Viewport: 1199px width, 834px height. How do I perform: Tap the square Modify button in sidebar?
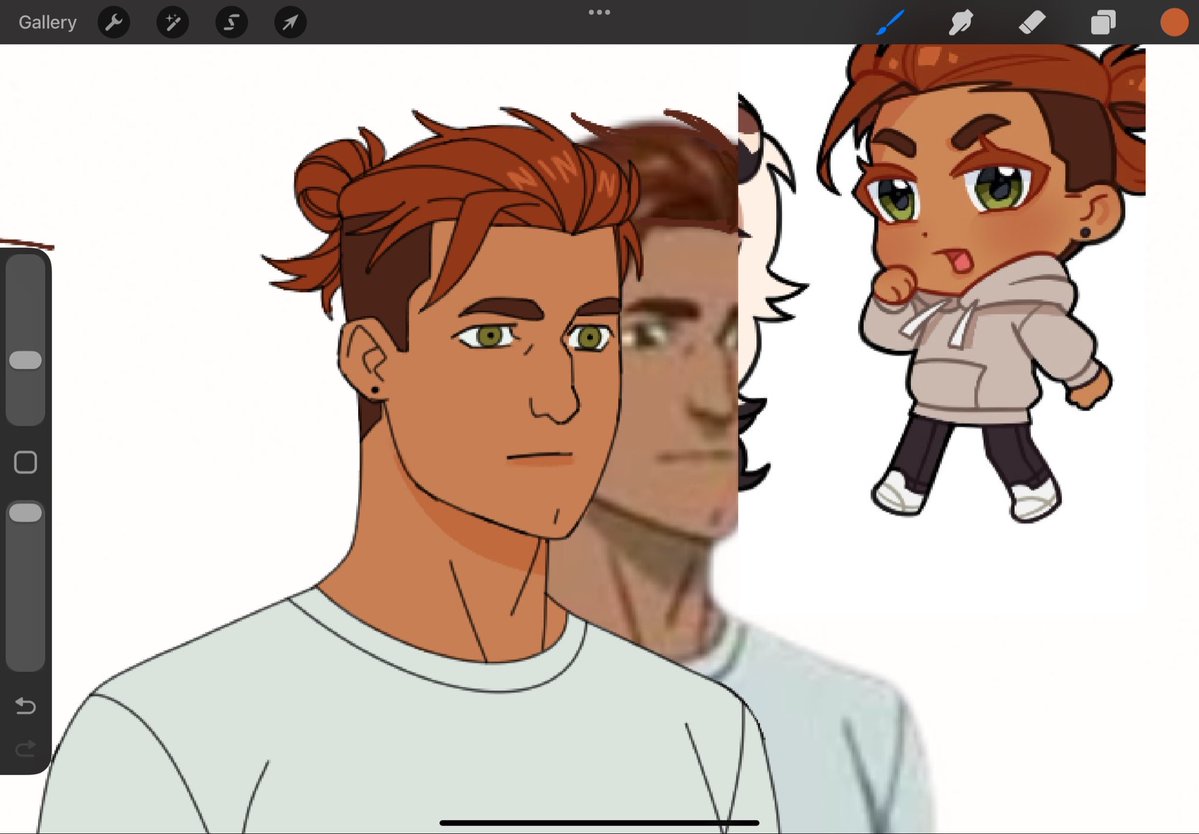point(25,462)
